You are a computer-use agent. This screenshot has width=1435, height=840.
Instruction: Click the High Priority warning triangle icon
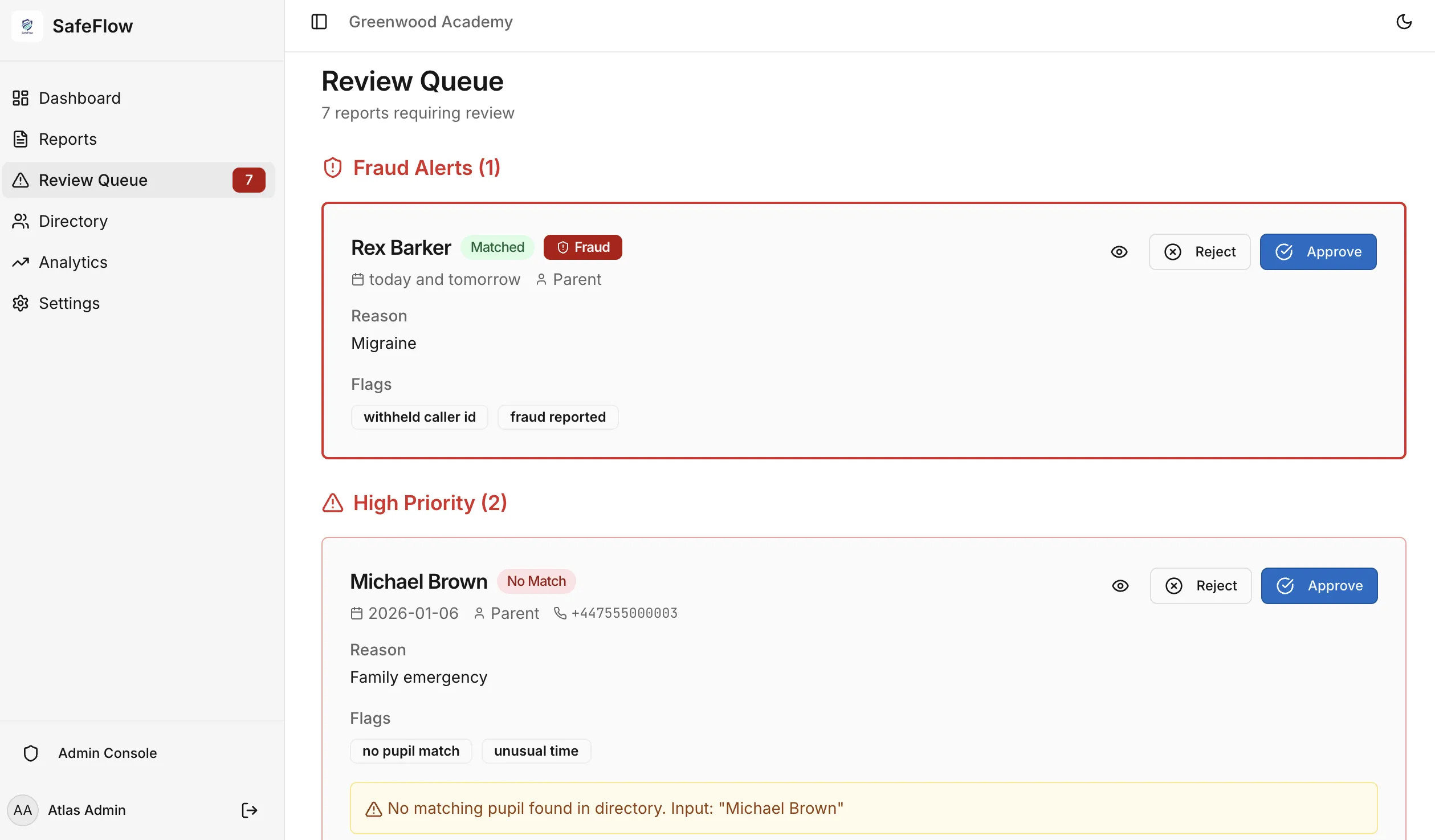tap(333, 503)
